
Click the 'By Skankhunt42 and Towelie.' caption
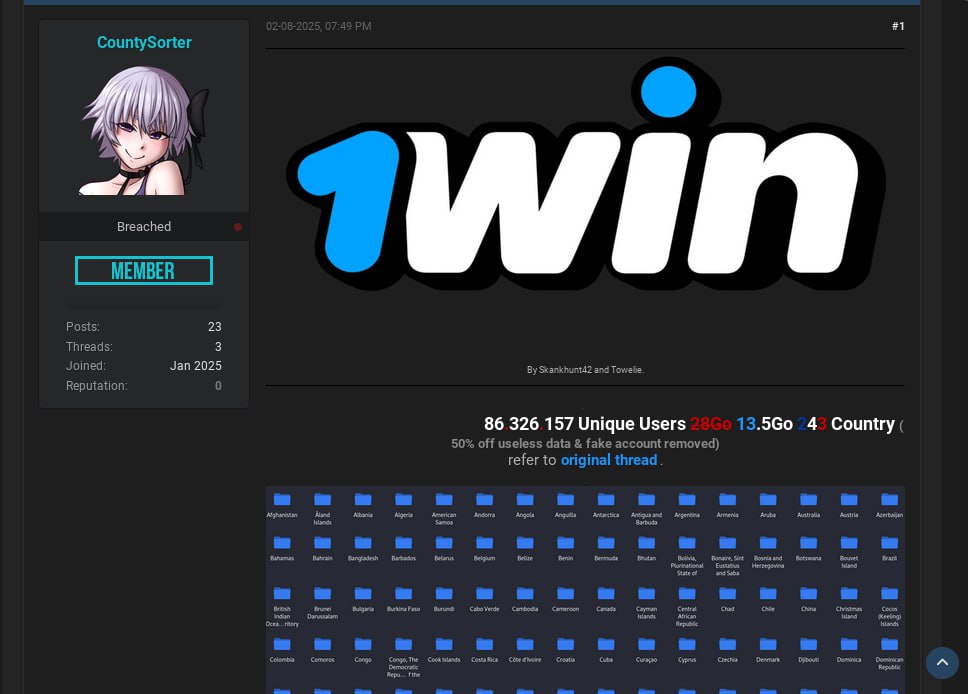click(585, 370)
